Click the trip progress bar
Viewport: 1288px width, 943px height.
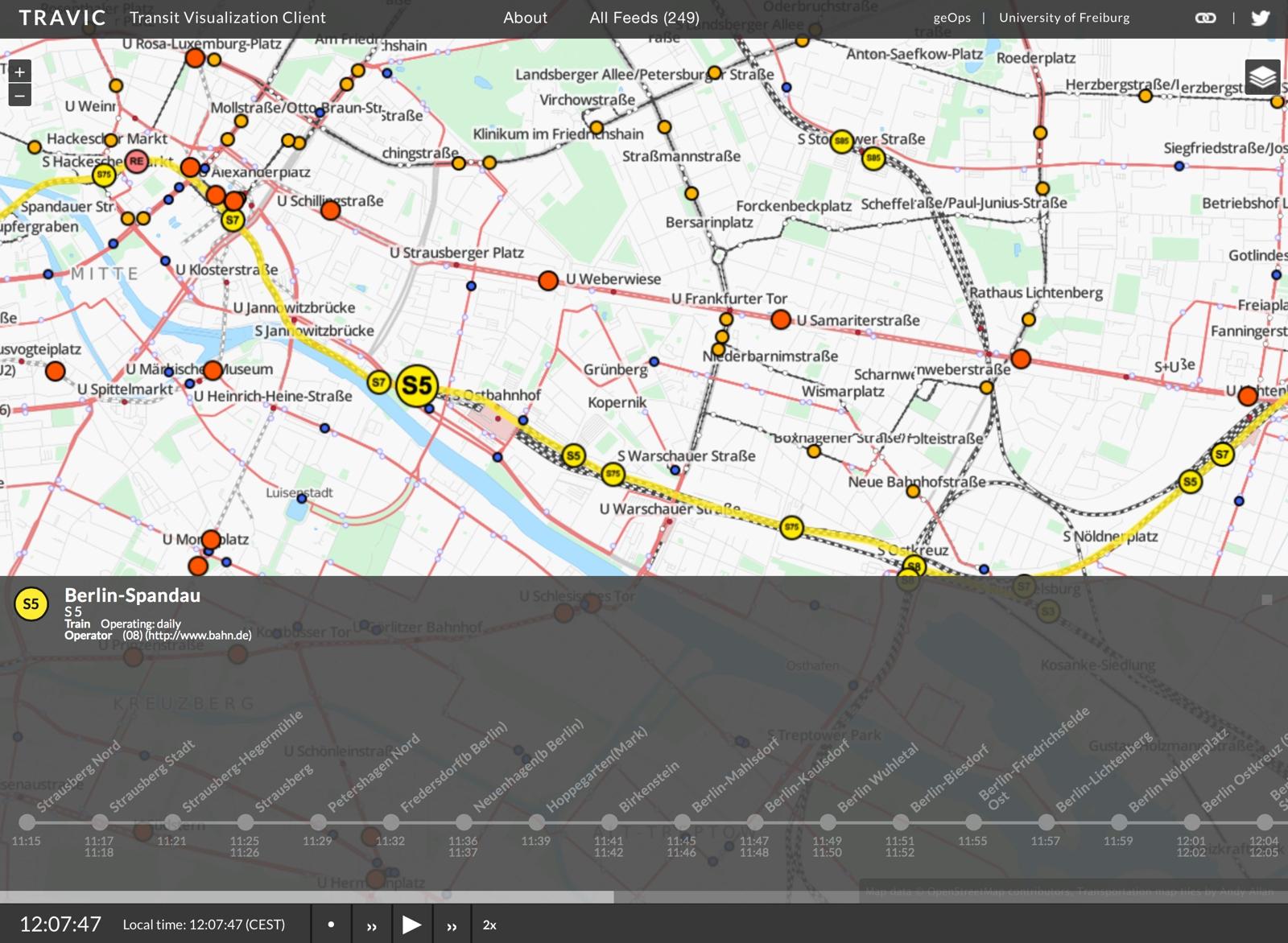point(644,896)
